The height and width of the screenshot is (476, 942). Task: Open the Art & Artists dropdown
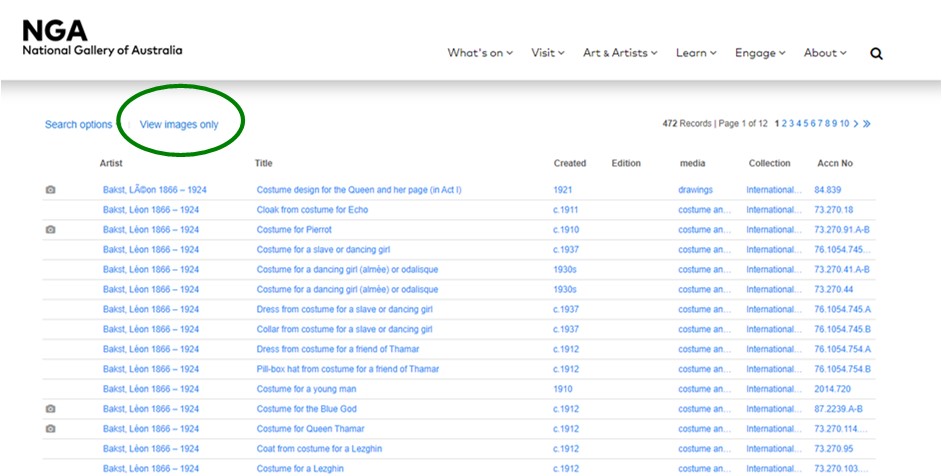click(621, 54)
